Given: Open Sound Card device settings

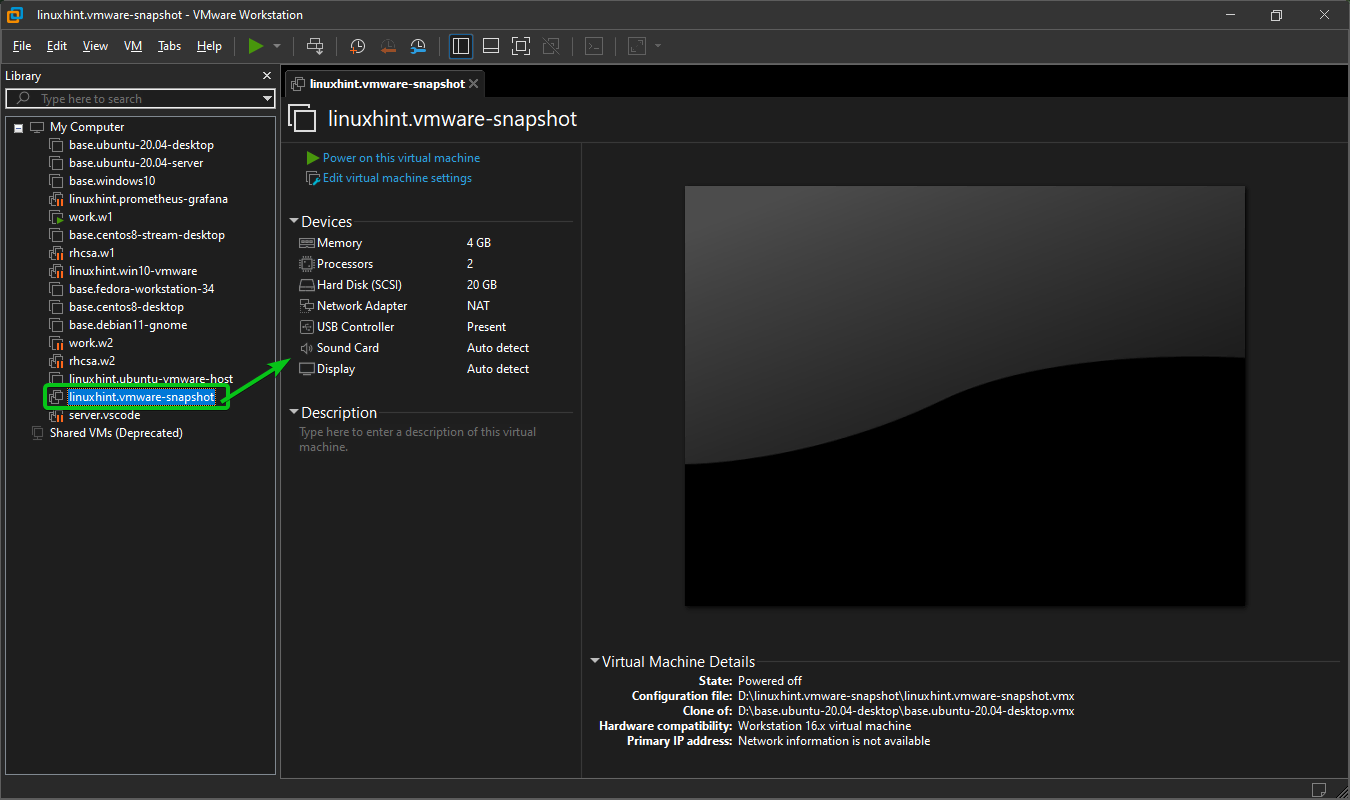Looking at the screenshot, I should tap(347, 347).
